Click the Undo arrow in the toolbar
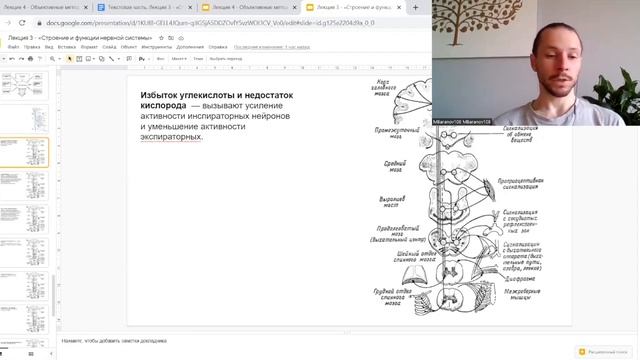Screen dimensions: 640x360 pyautogui.click(x=12, y=59)
